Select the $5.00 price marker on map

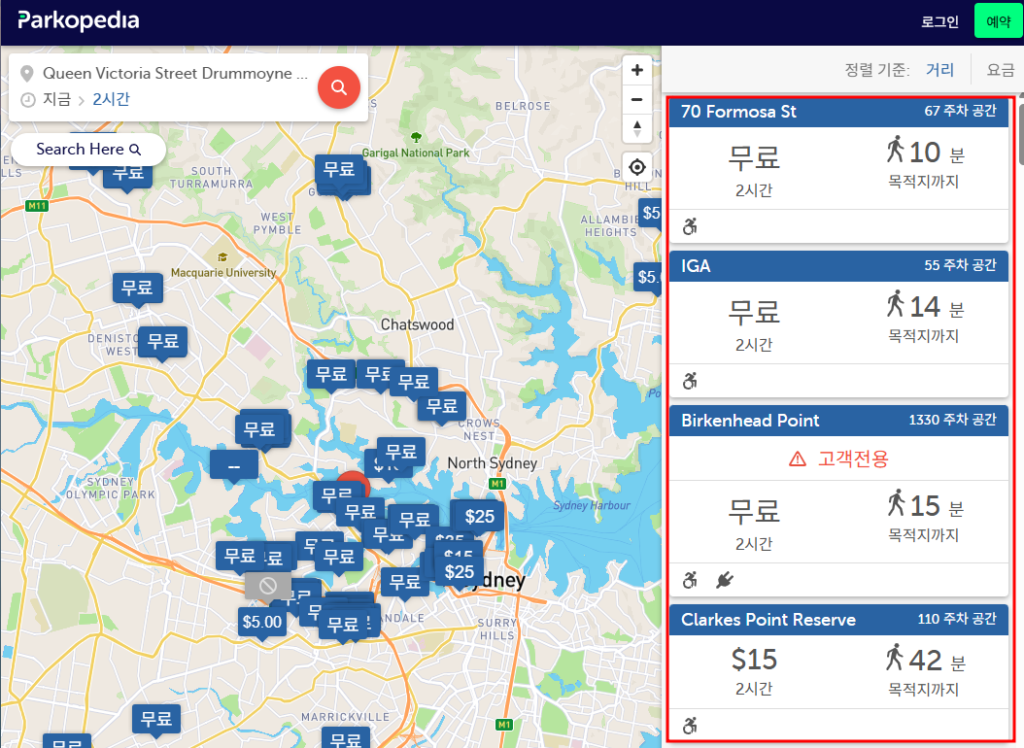263,622
